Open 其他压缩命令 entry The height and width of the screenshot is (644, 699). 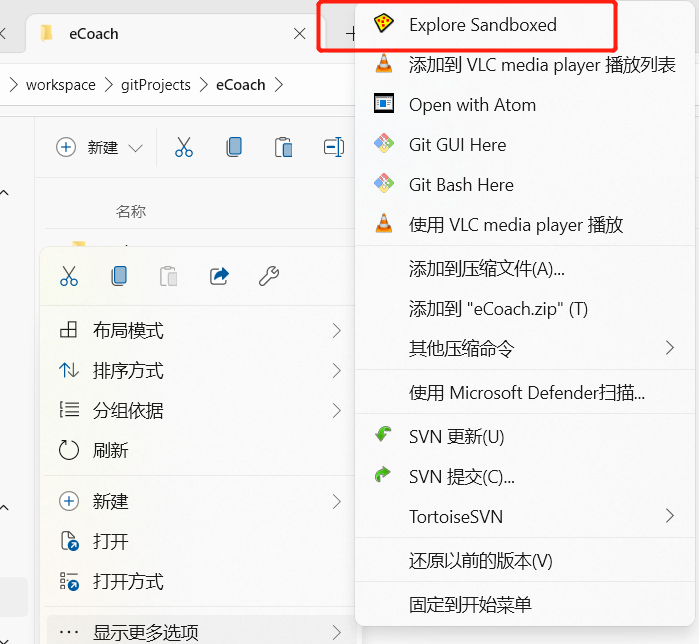[461, 348]
